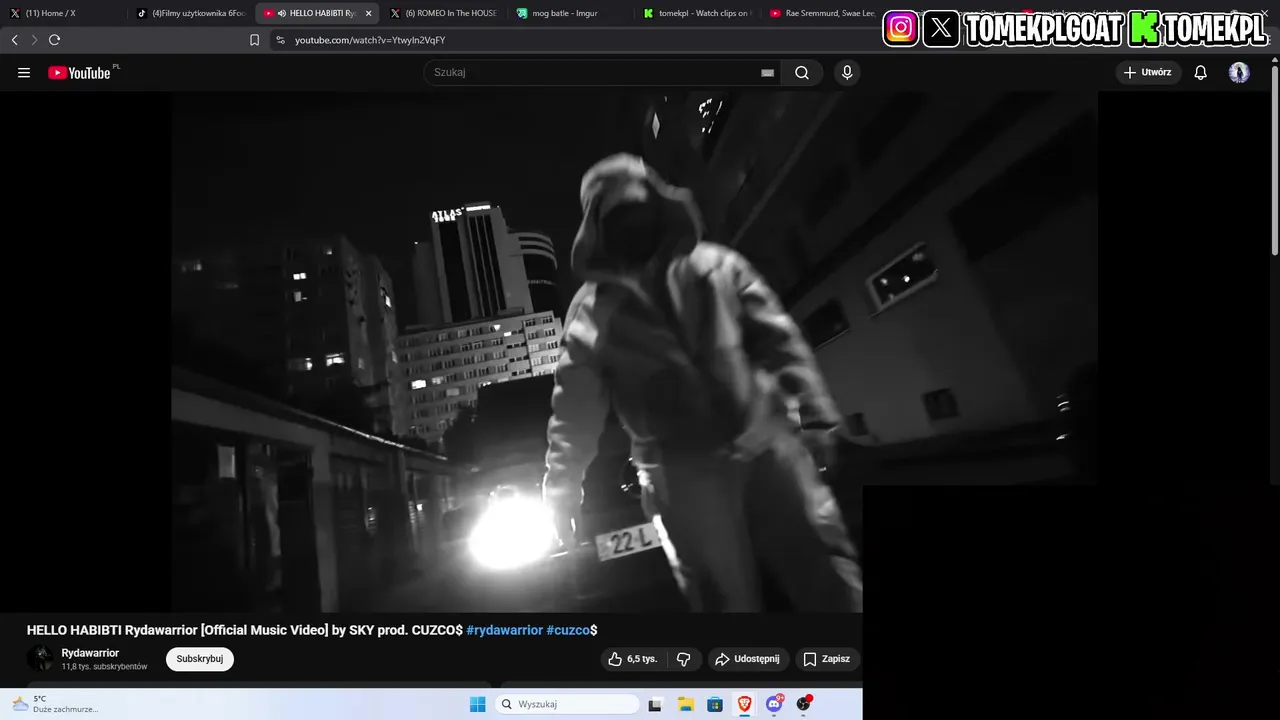Open the YouTube notifications bell
The height and width of the screenshot is (720, 1280).
(x=1201, y=72)
